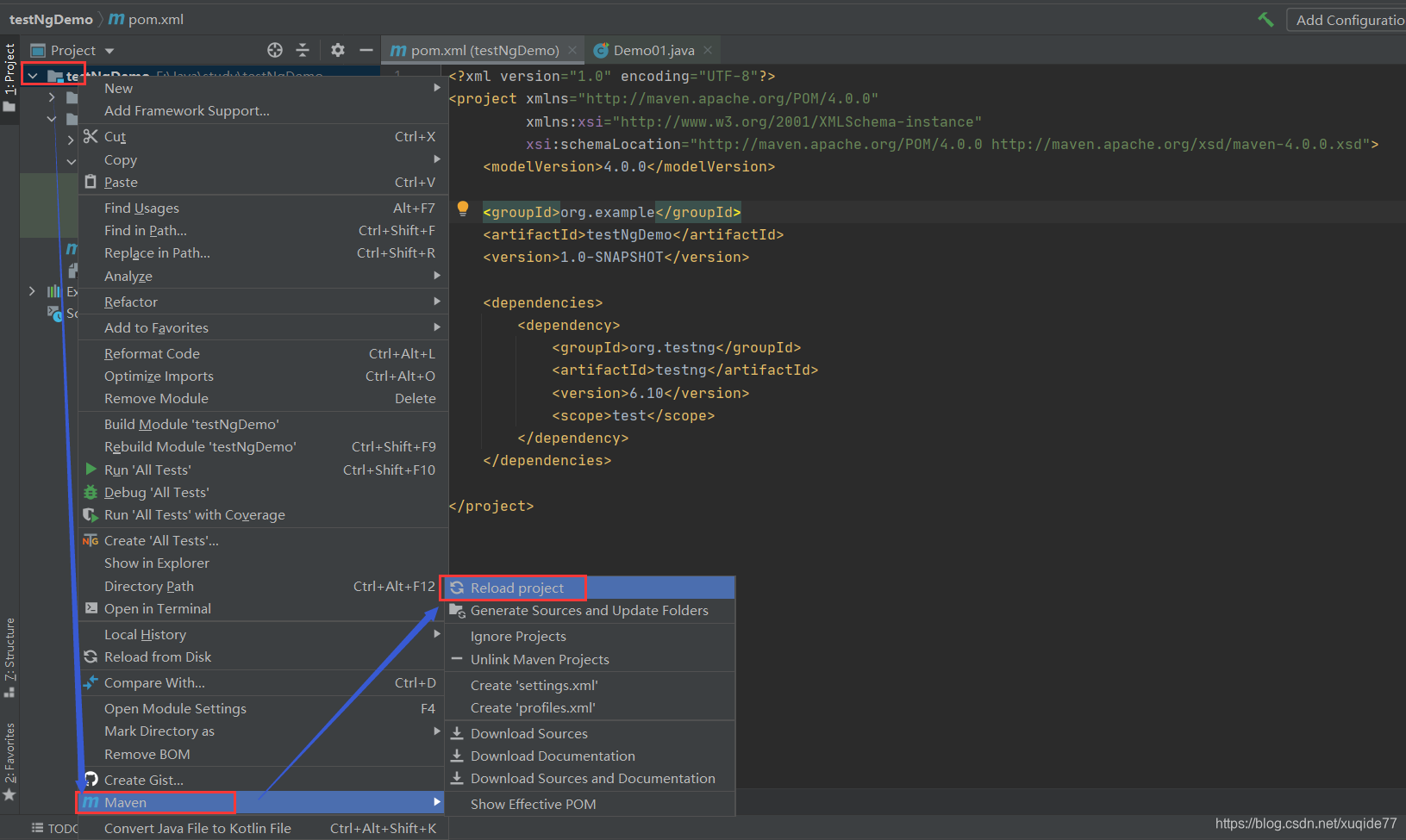Select Directory Path
Viewport: 1406px width, 840px height.
pos(263,586)
